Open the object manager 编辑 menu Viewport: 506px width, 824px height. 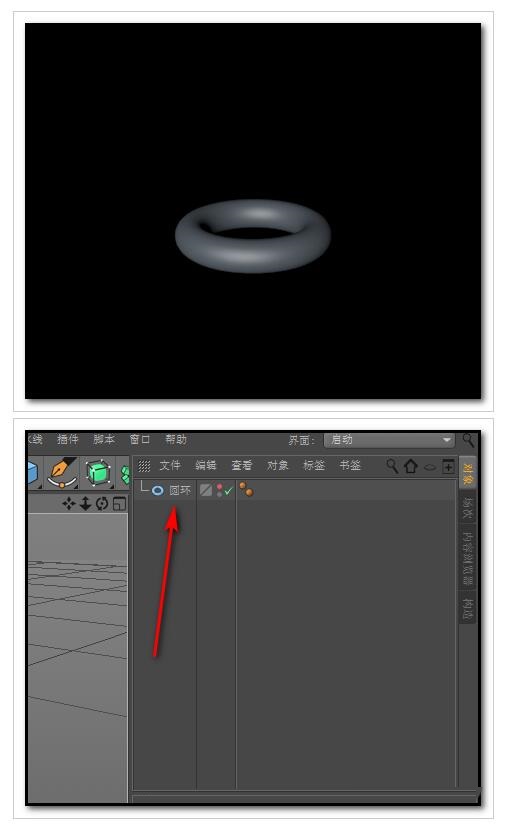(x=205, y=466)
